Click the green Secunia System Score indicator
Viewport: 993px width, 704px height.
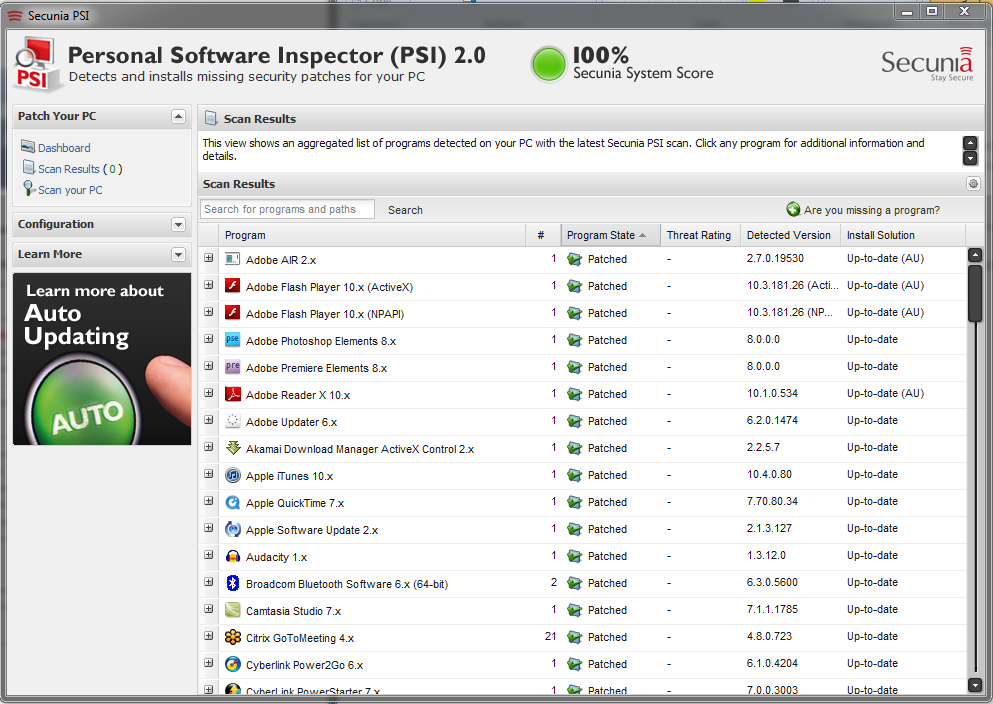click(548, 64)
